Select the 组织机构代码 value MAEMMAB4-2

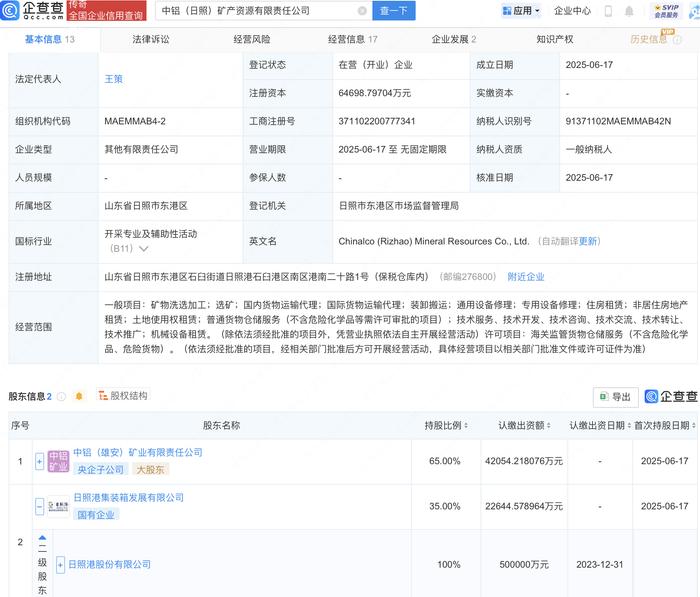[135, 121]
